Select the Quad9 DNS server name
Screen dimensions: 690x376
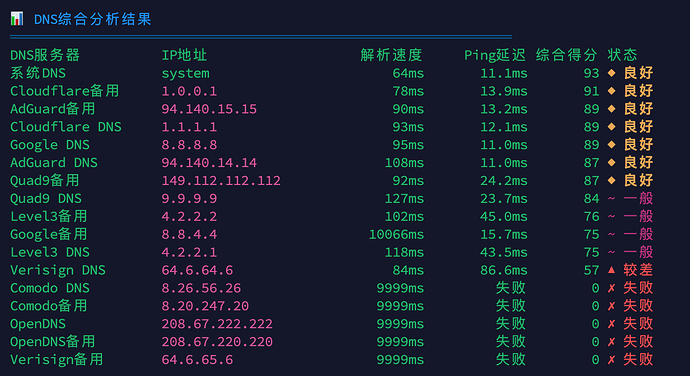[46, 199]
